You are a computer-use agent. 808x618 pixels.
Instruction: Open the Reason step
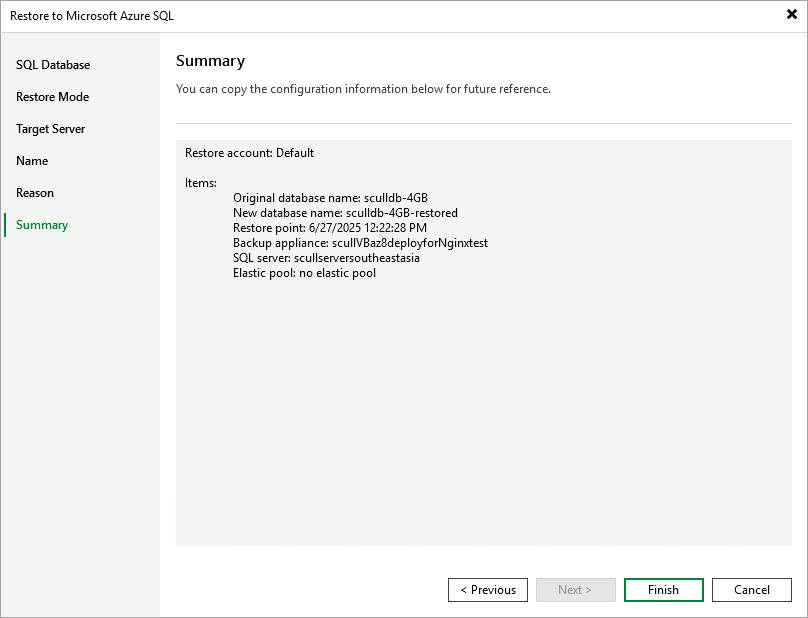click(35, 193)
